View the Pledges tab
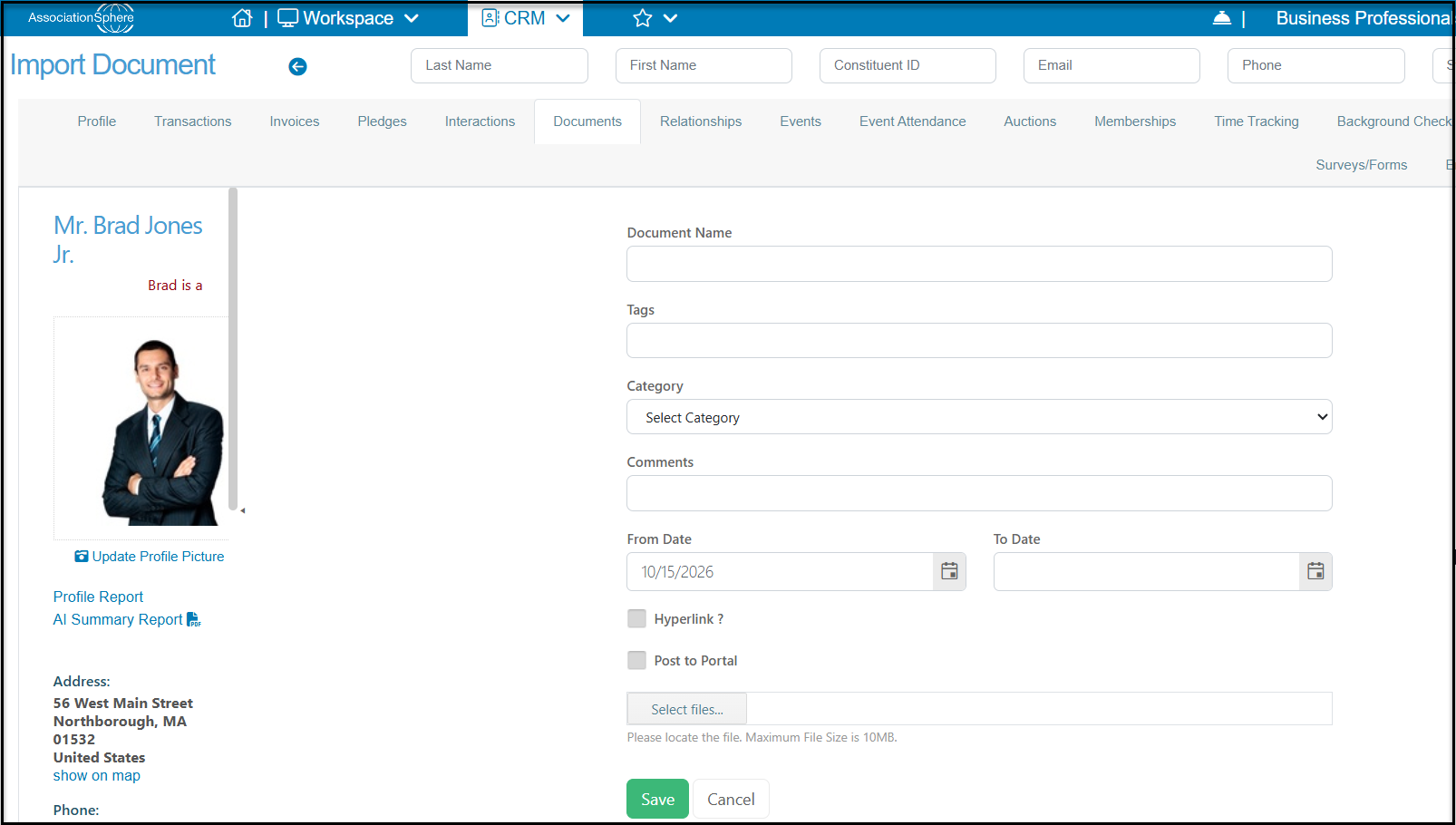This screenshot has width=1456, height=825. (383, 121)
